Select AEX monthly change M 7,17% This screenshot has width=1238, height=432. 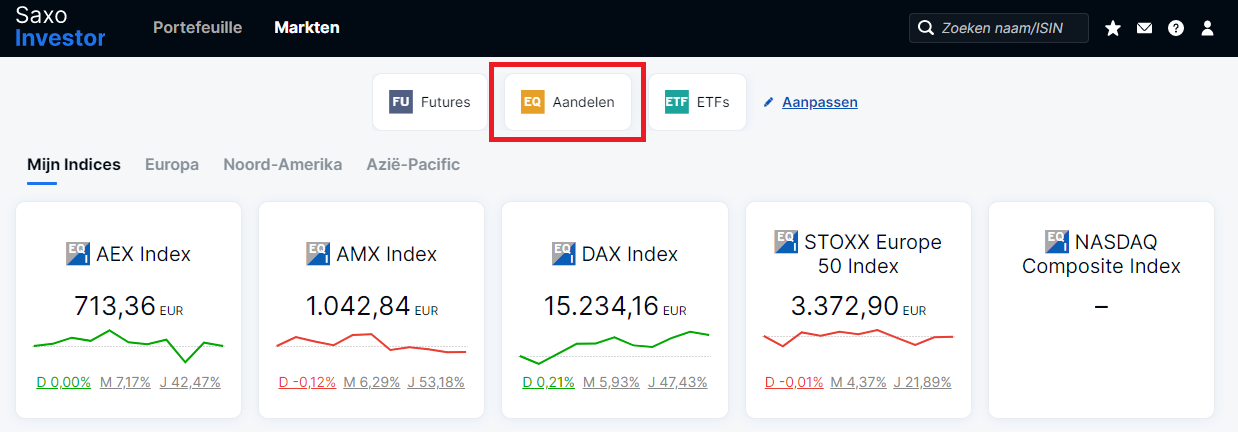coord(125,382)
